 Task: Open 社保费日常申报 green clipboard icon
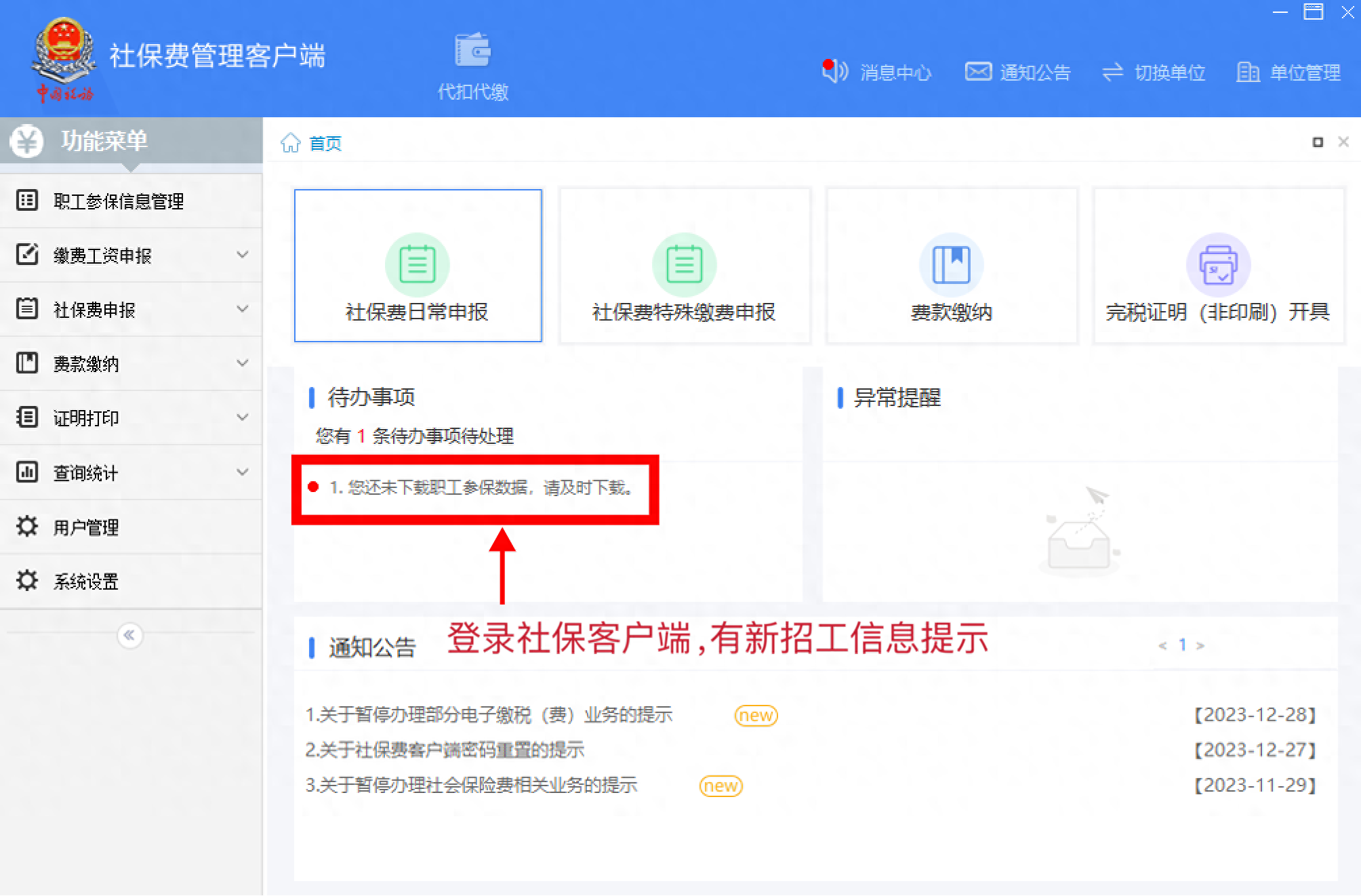[x=417, y=264]
